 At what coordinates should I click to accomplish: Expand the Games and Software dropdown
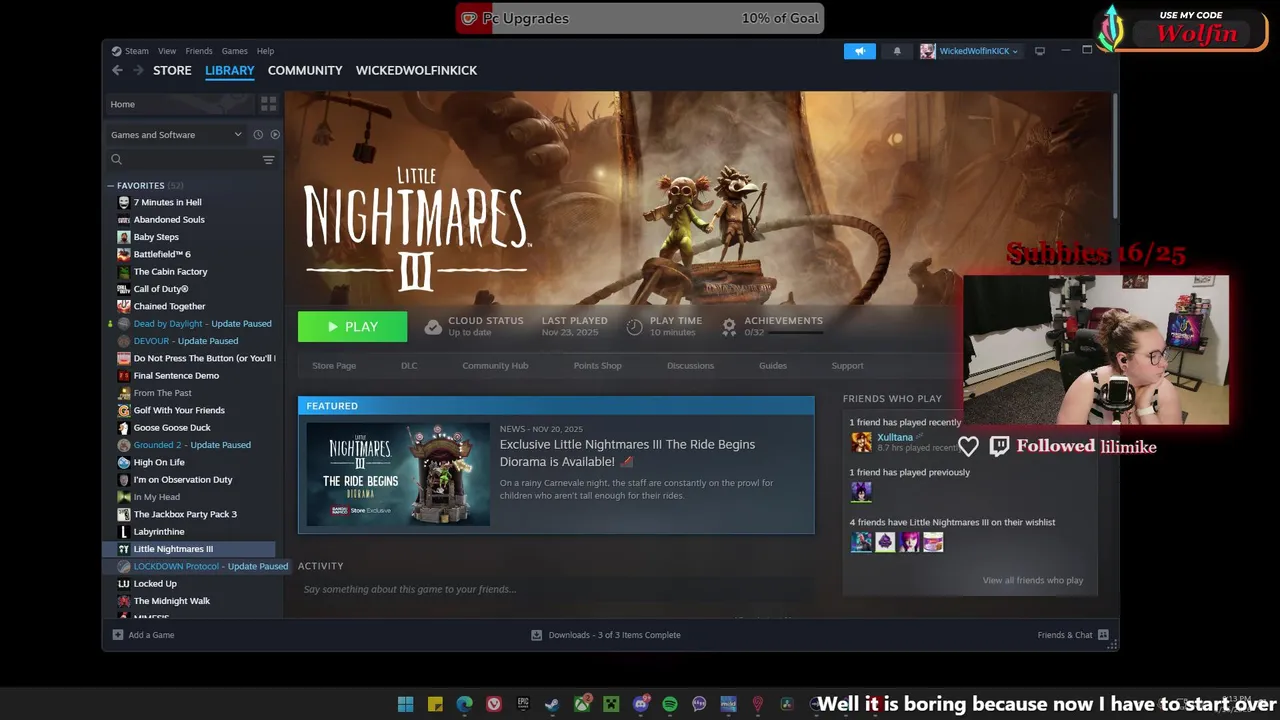coord(177,134)
